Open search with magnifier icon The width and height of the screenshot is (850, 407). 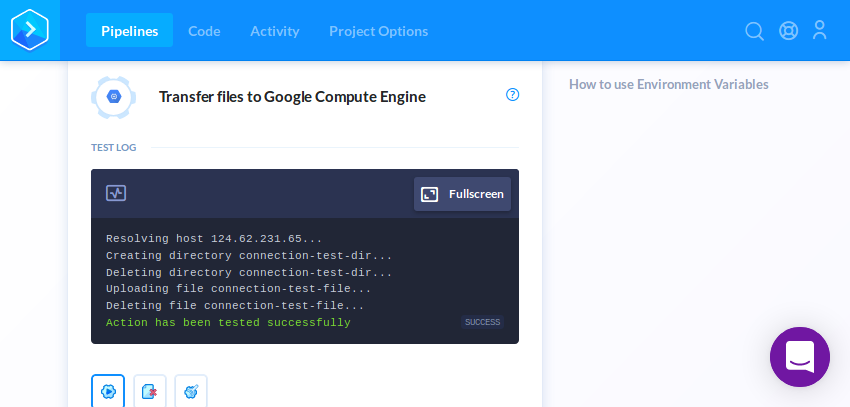[754, 31]
